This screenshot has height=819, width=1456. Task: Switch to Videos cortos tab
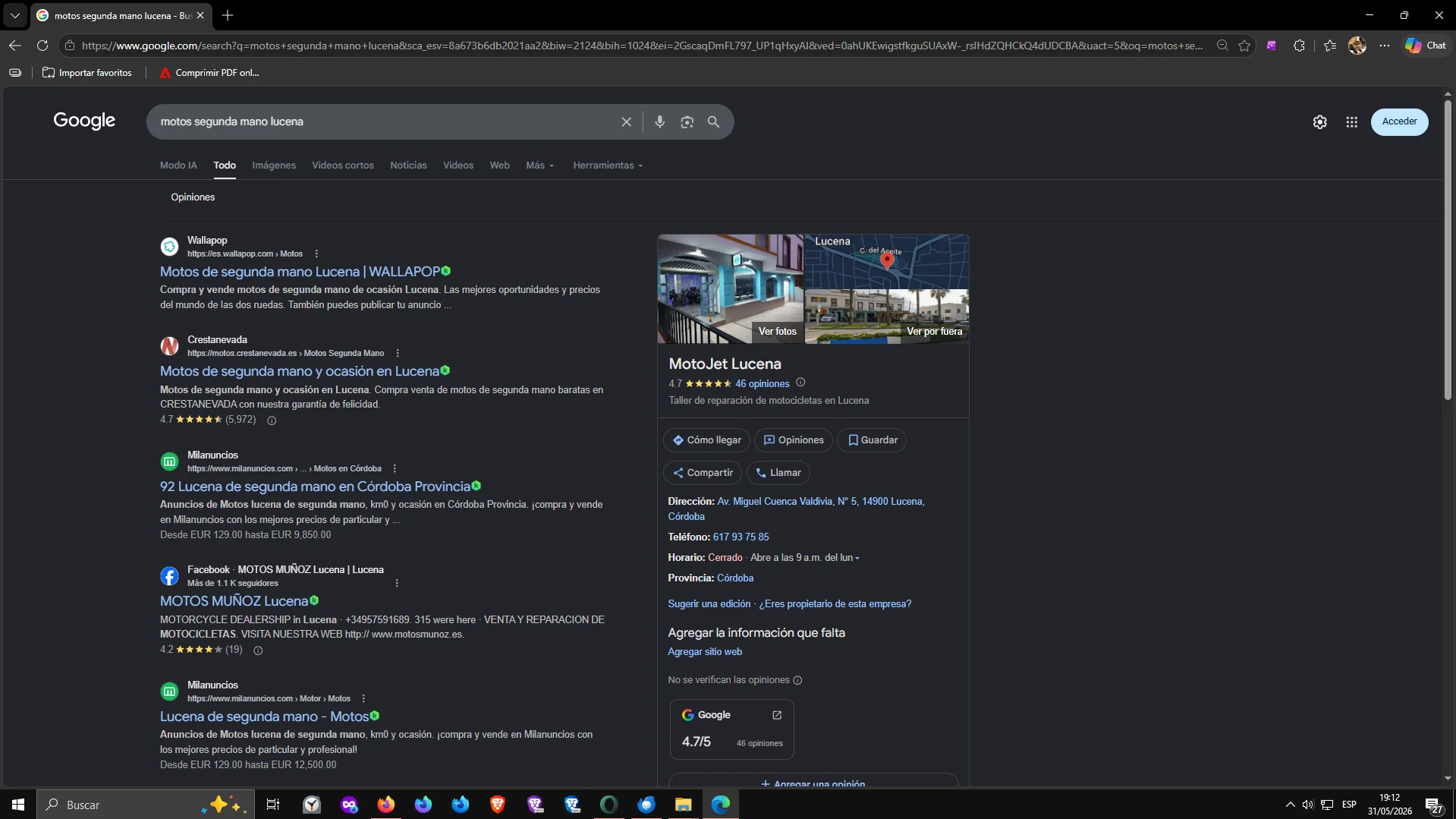(343, 165)
